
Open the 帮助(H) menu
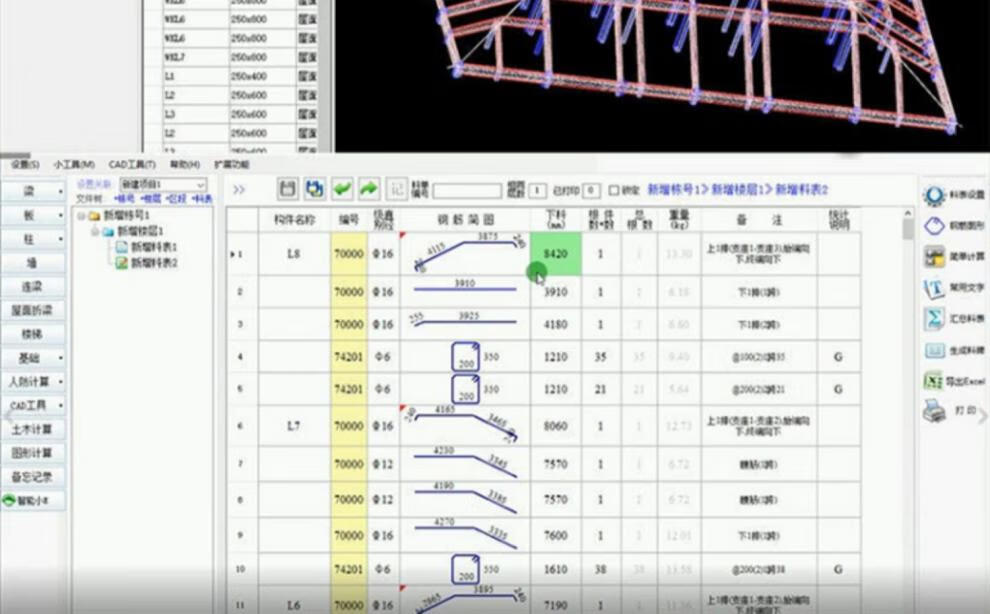[184, 165]
